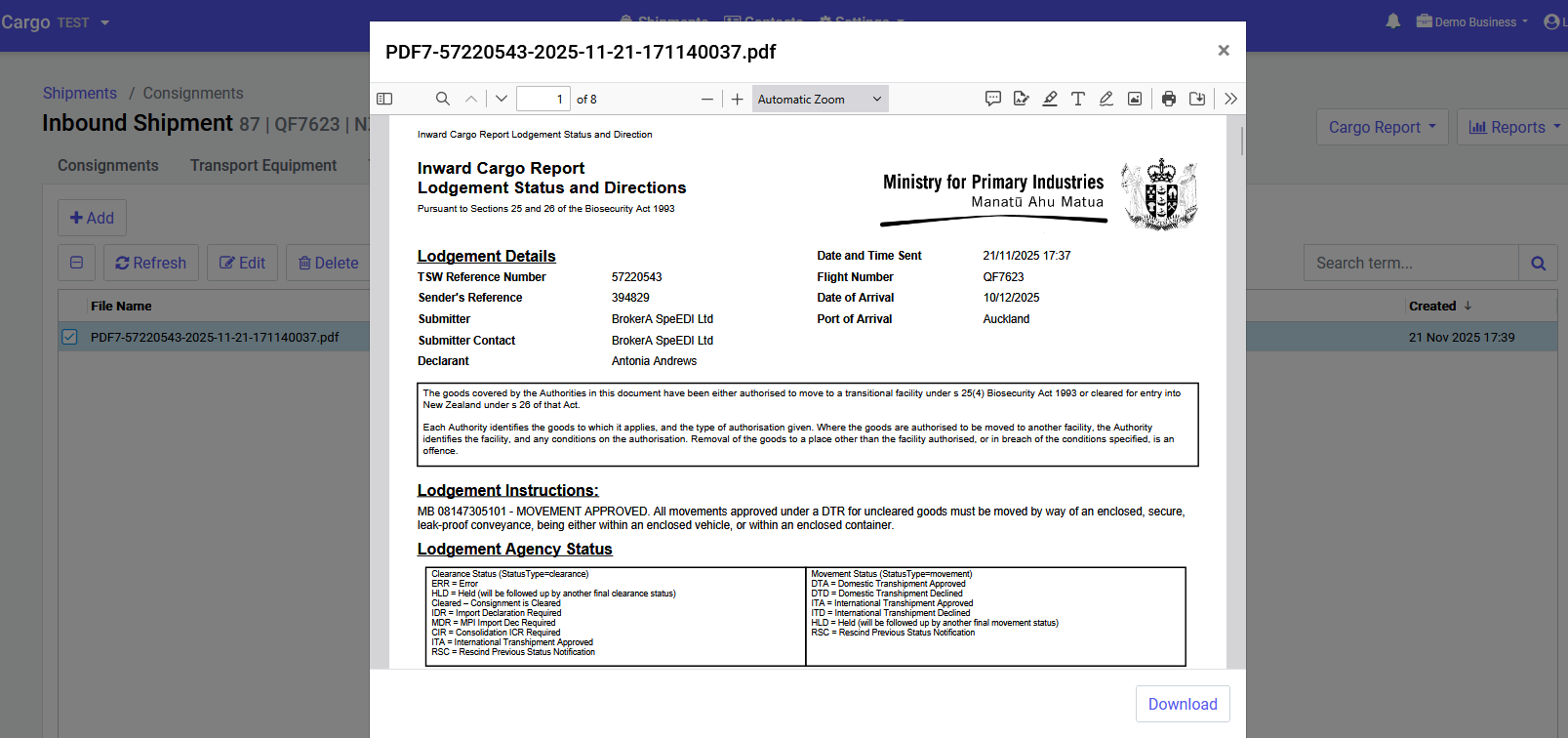Go to previous PDF page
Image resolution: width=1568 pixels, height=738 pixels.
pyautogui.click(x=471, y=99)
